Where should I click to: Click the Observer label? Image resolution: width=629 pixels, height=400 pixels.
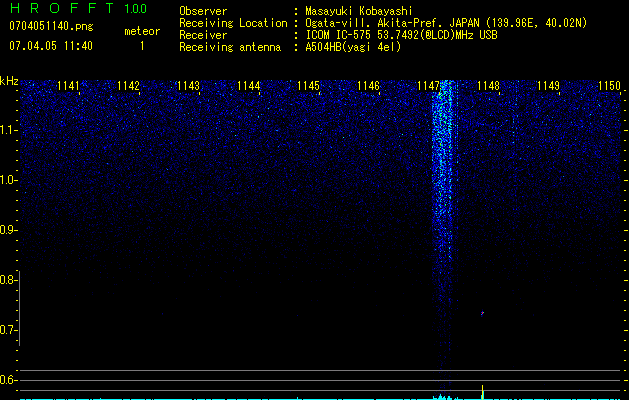coord(203,11)
